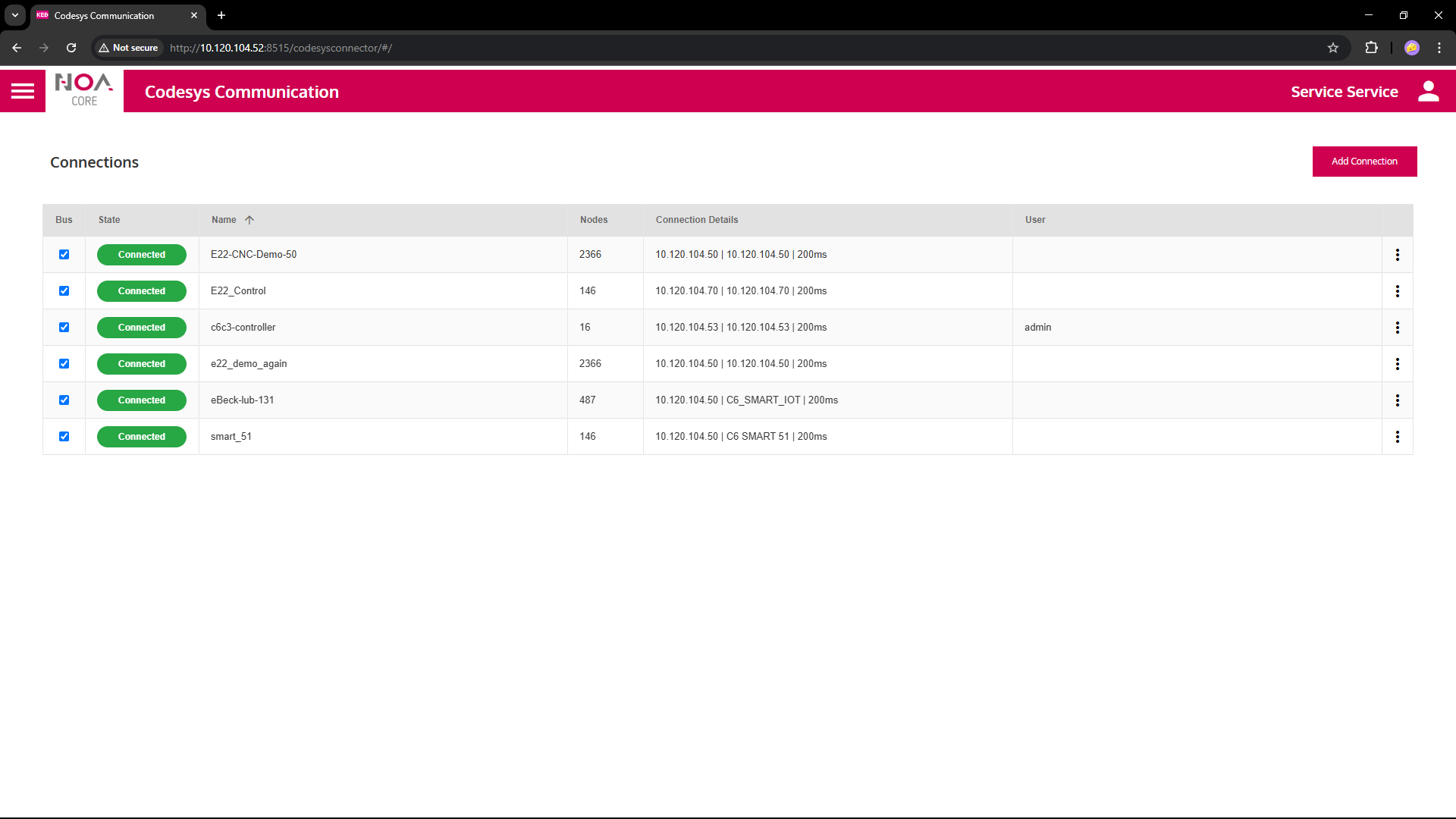Screen dimensions: 1456x819
Task: Bookmark this page with star icon
Action: click(1332, 48)
